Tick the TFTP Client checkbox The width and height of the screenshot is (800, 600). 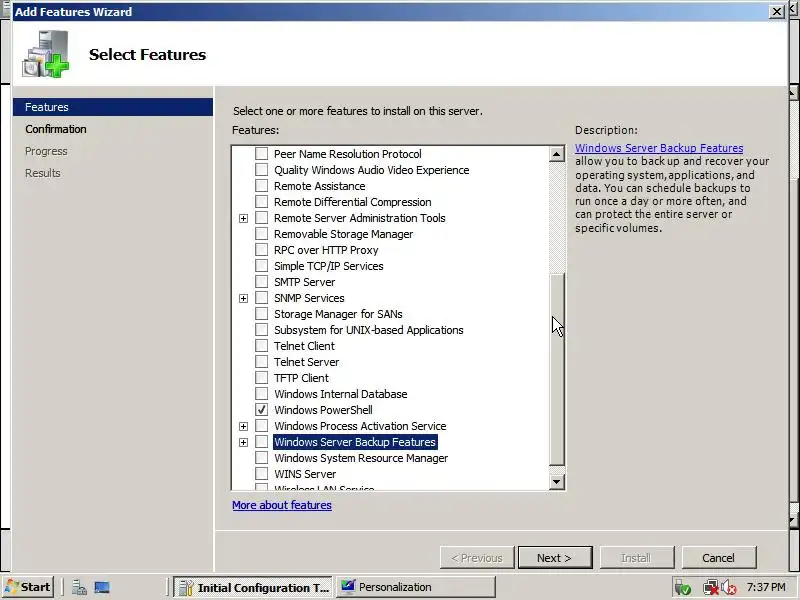(x=261, y=378)
